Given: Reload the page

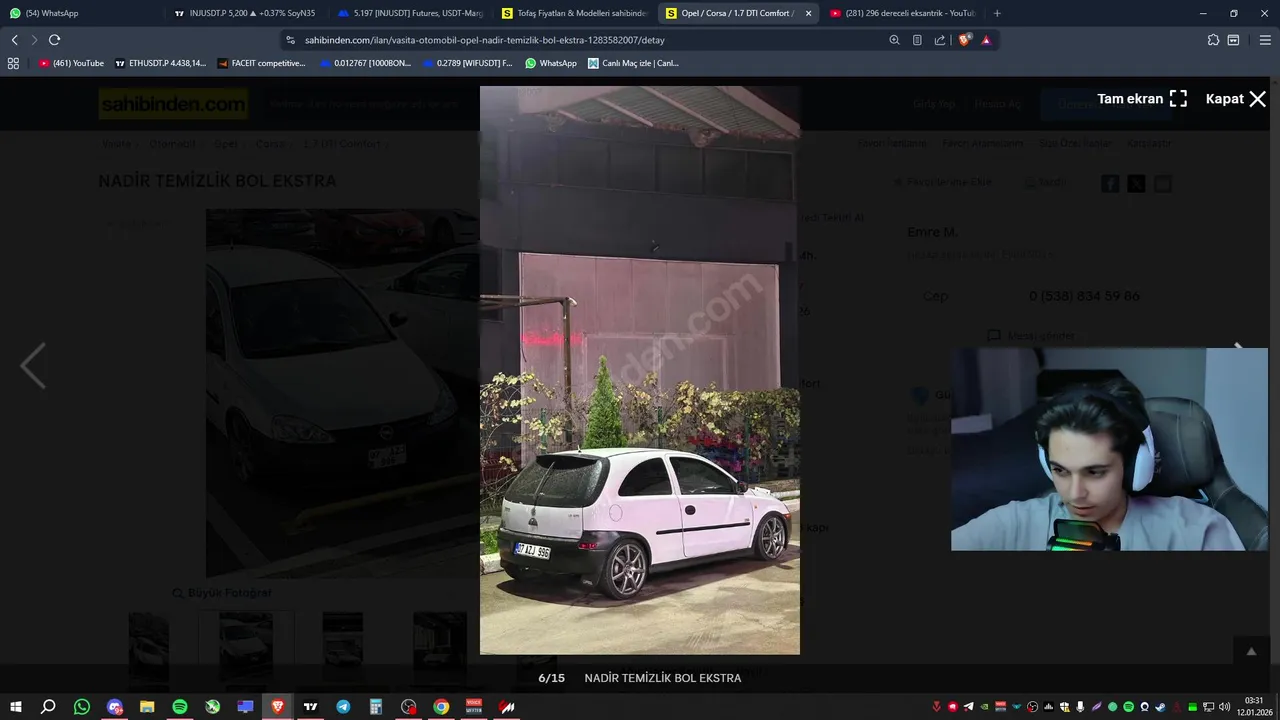Looking at the screenshot, I should pos(54,40).
